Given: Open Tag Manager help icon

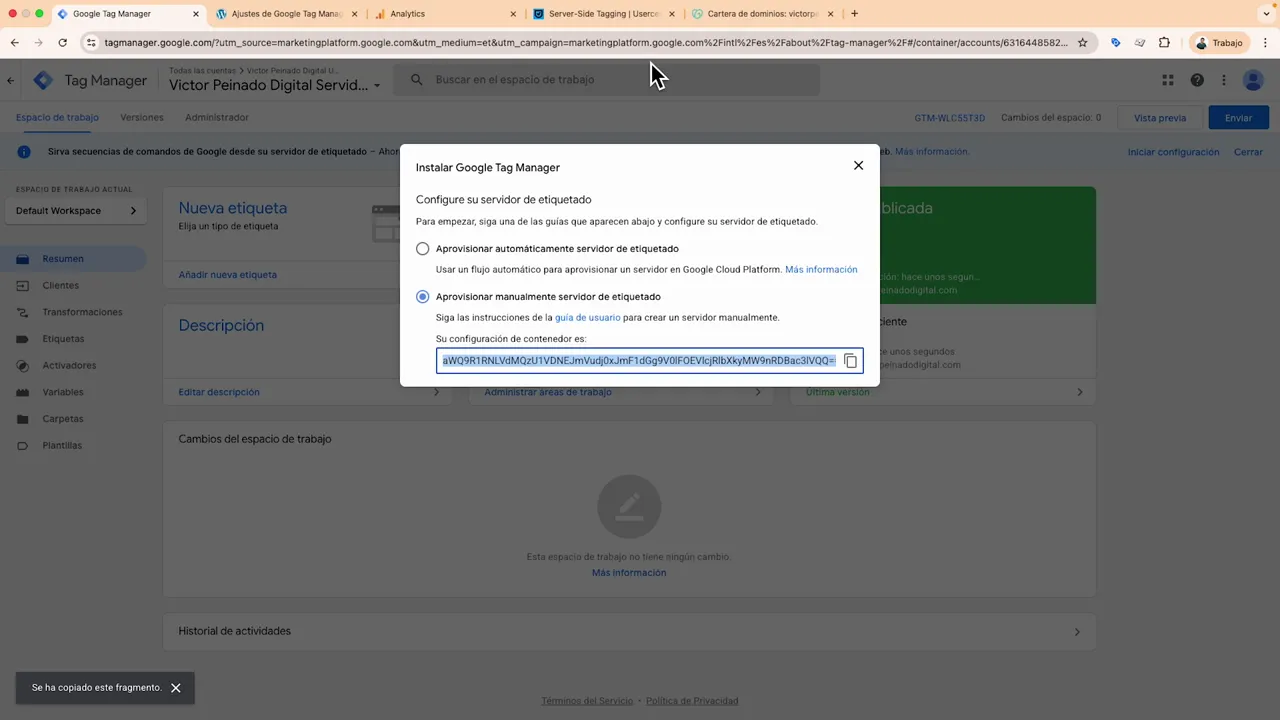Looking at the screenshot, I should pyautogui.click(x=1197, y=79).
